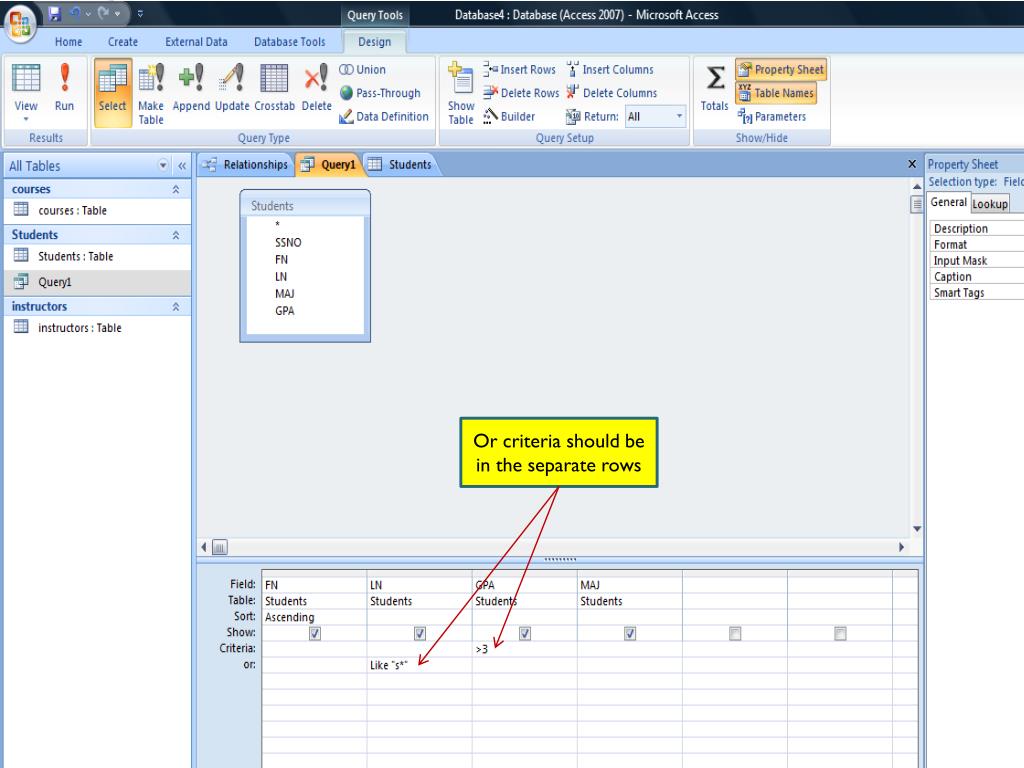The width and height of the screenshot is (1024, 768).
Task: Choose the Select query type
Action: point(112,92)
